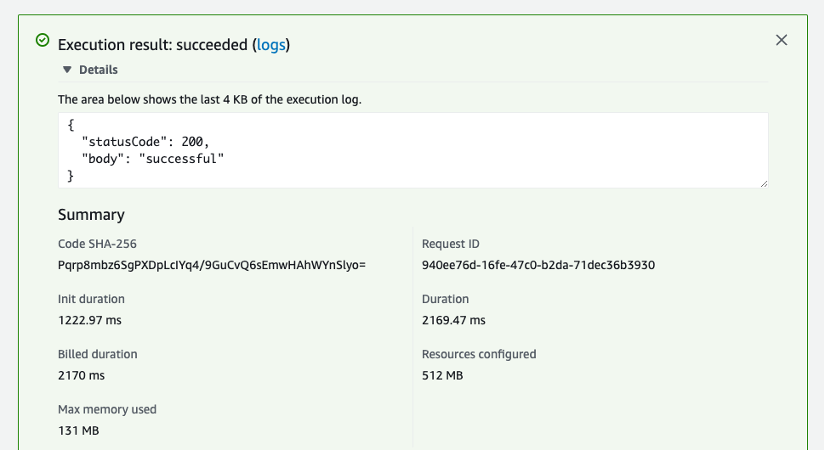824x452 pixels.
Task: Dismiss the execution result panel with X
Action: coord(782,40)
